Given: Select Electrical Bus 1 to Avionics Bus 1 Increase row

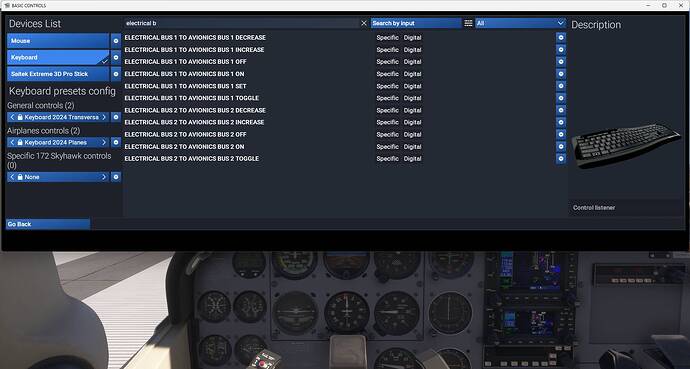Looking at the screenshot, I should (345, 50).
